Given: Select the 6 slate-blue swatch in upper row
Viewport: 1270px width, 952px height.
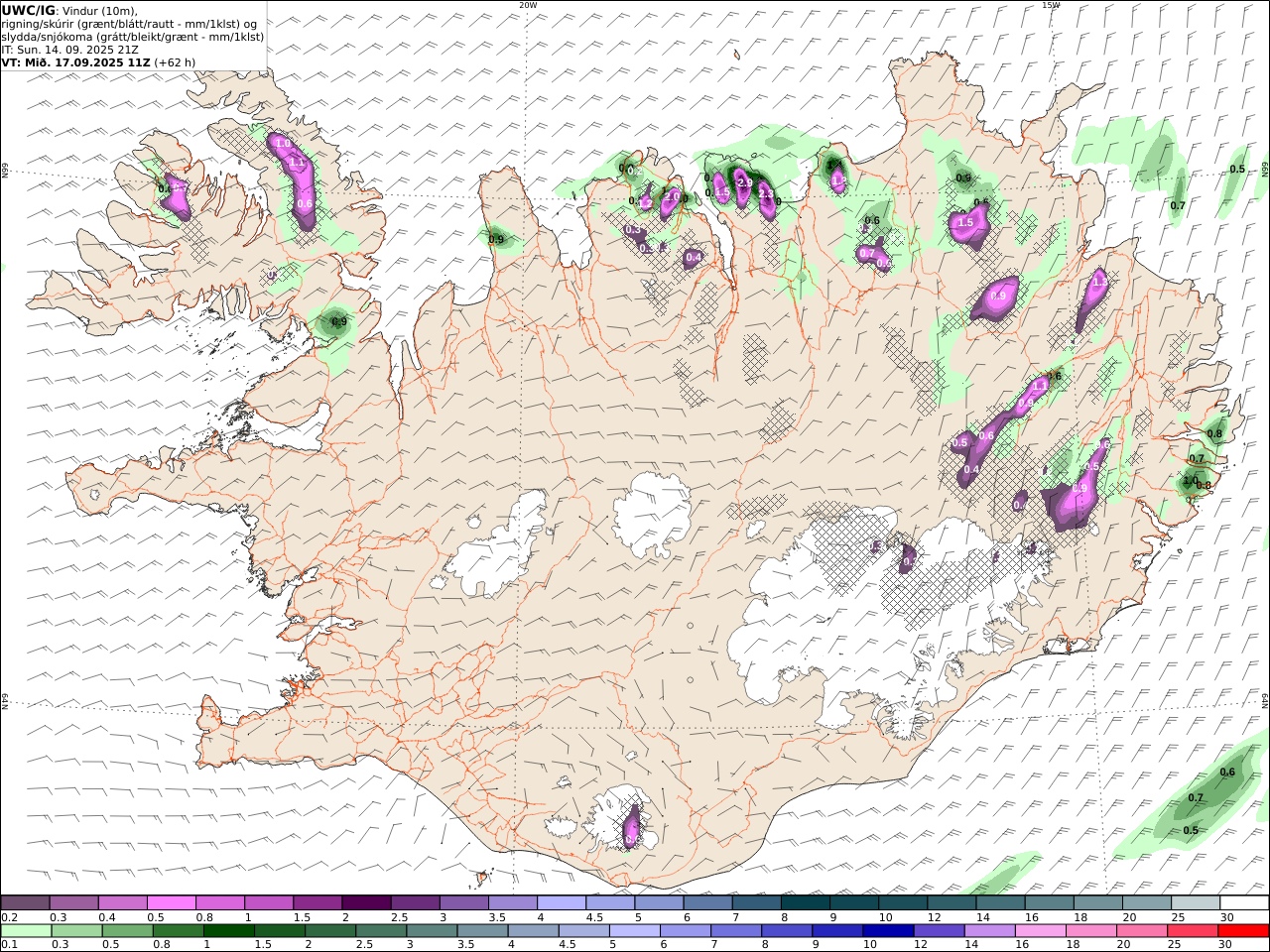Looking at the screenshot, I should coord(707,902).
